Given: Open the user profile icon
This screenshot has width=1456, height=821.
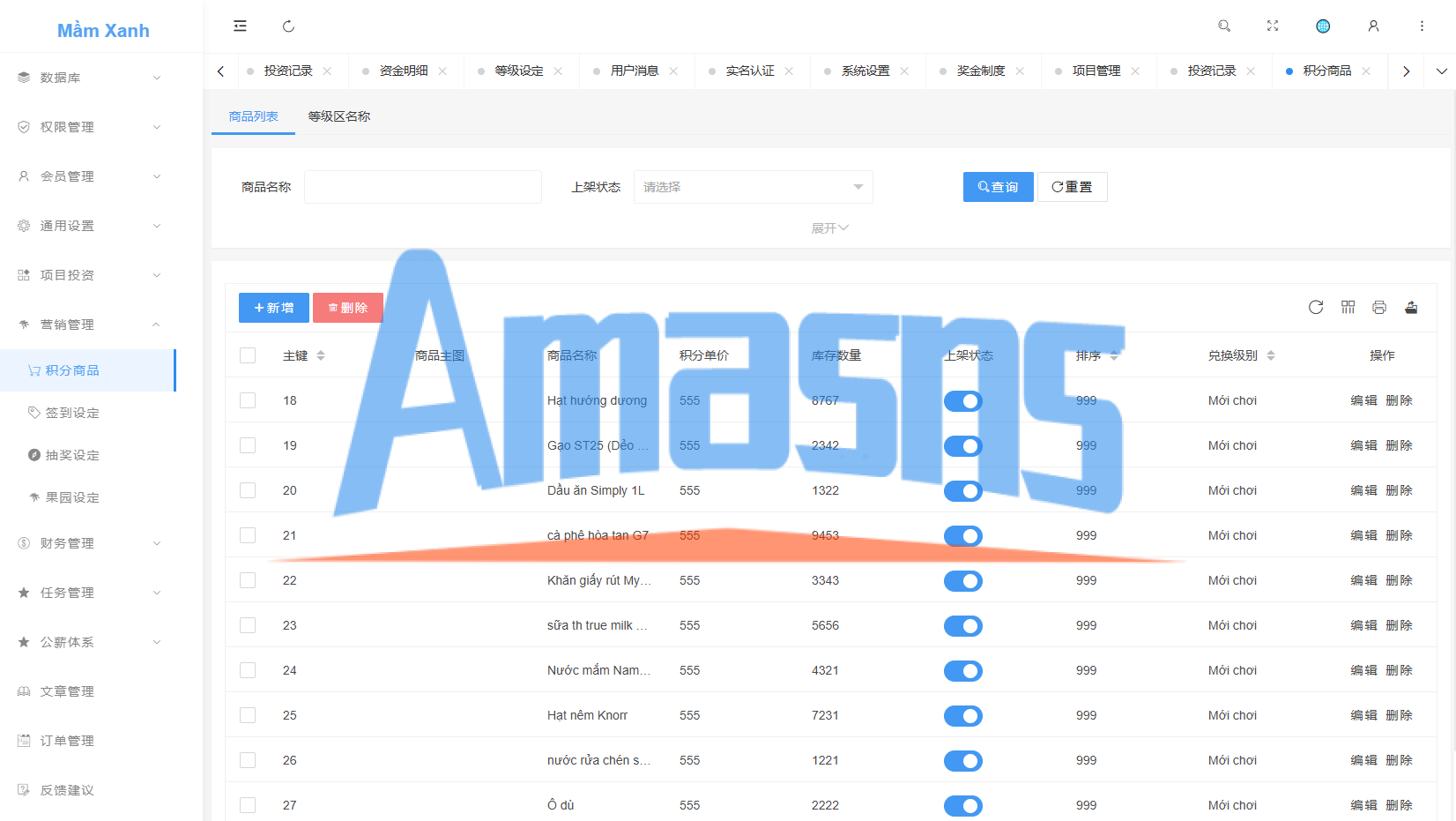Looking at the screenshot, I should pyautogui.click(x=1373, y=26).
